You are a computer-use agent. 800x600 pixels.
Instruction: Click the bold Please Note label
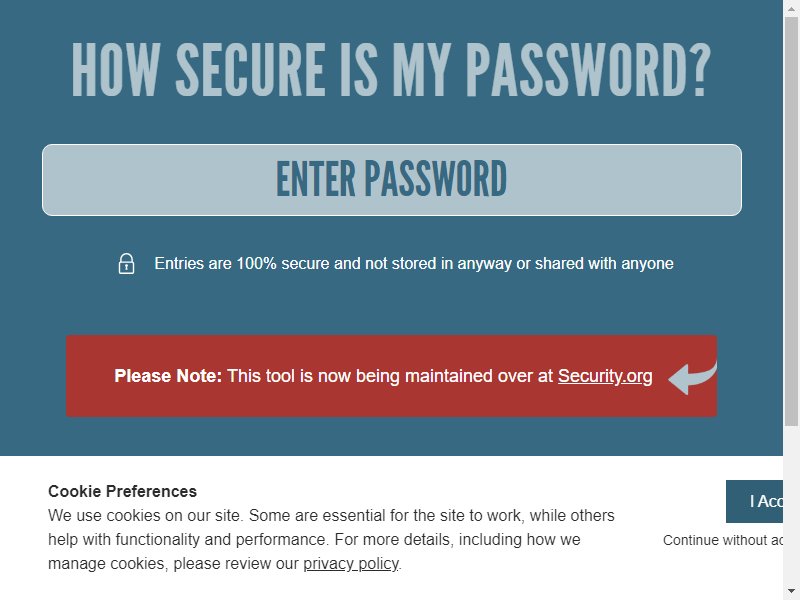coord(168,376)
